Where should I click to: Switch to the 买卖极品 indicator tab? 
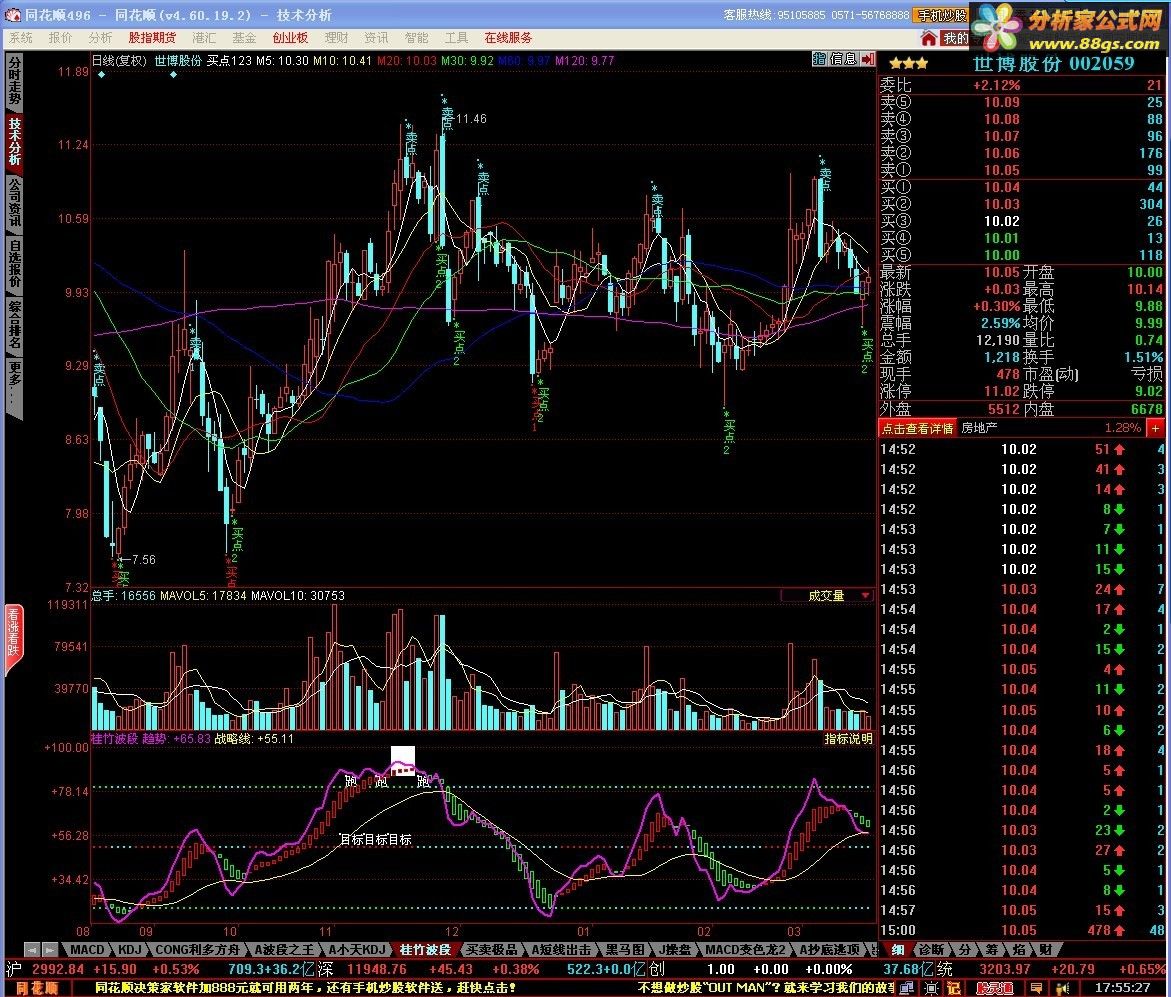click(491, 949)
